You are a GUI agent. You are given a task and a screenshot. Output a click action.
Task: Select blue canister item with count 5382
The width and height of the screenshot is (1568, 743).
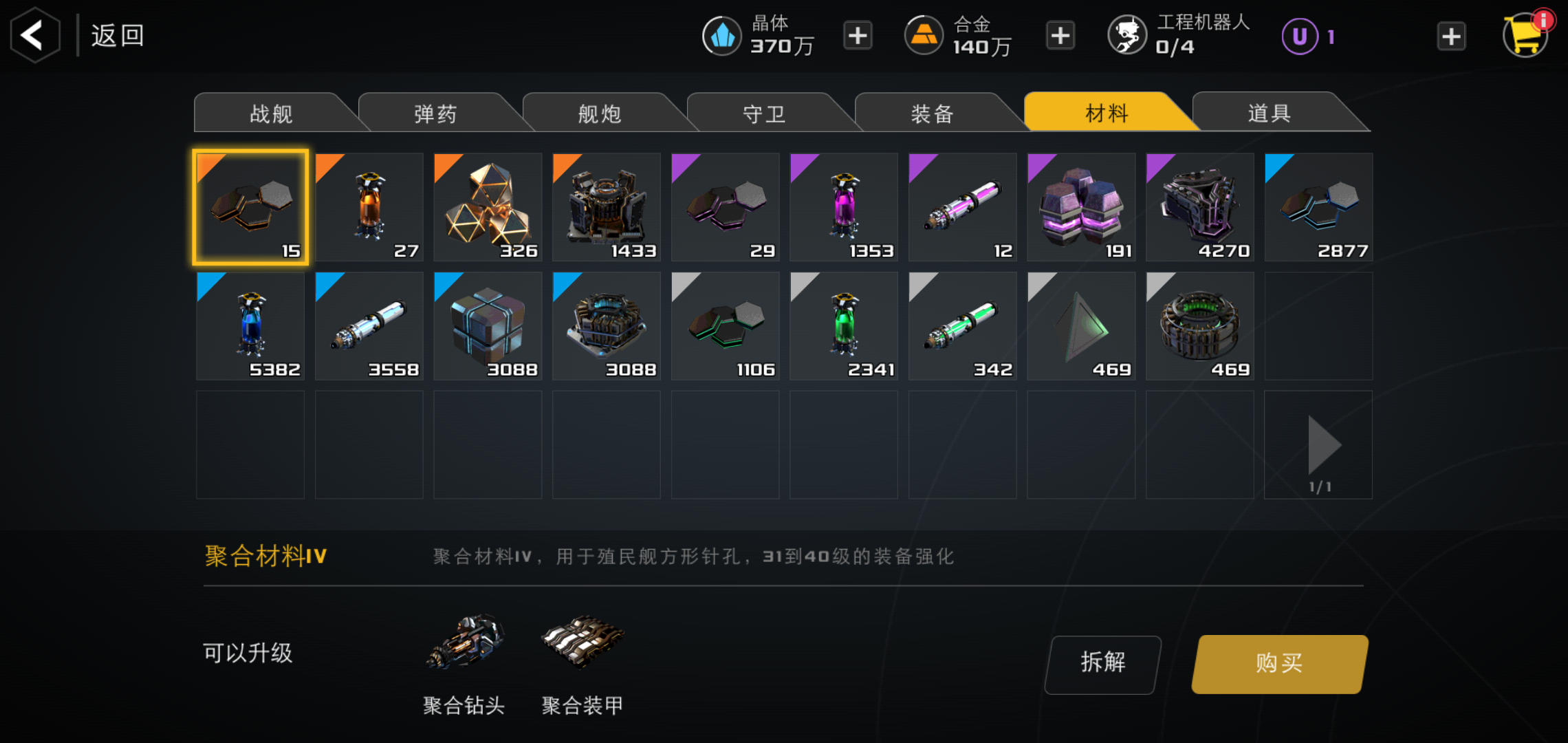(250, 326)
